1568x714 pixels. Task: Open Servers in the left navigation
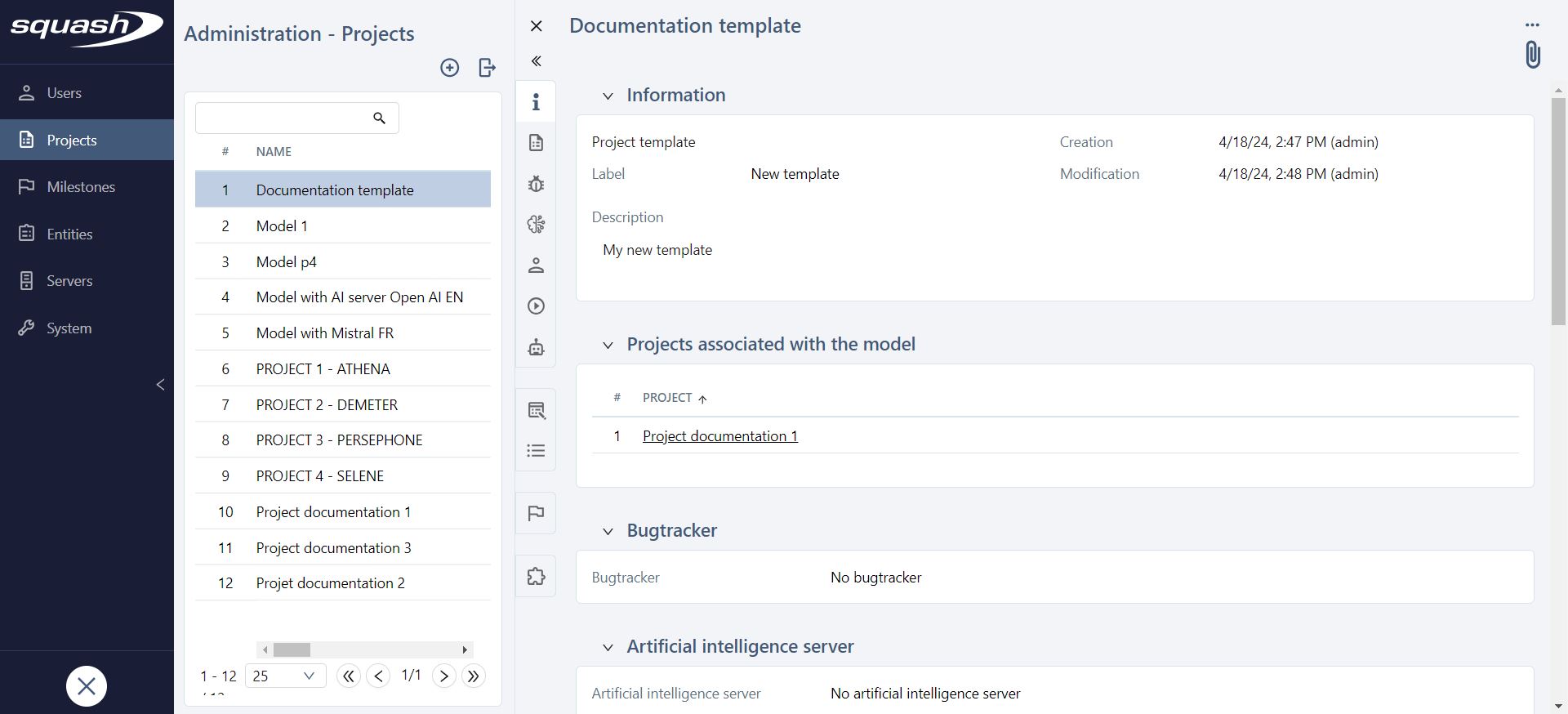point(69,281)
